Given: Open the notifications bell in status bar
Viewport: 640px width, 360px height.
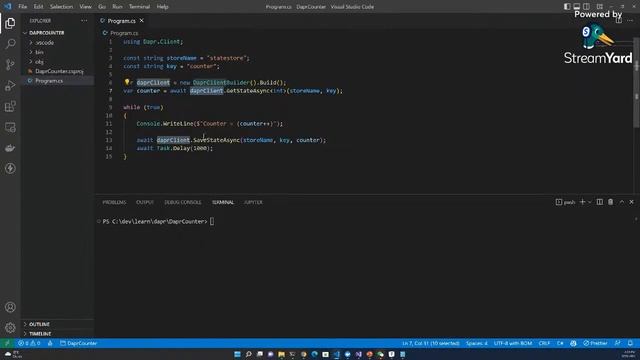Looking at the screenshot, I should point(630,343).
